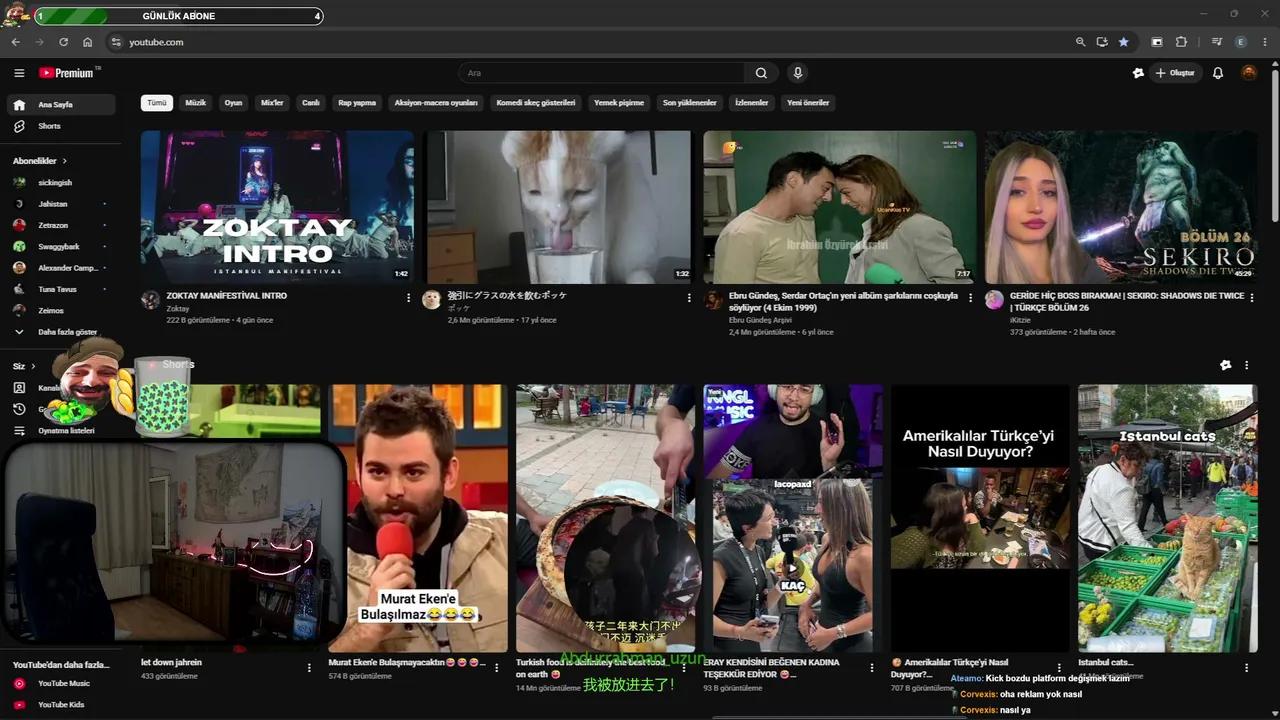Image resolution: width=1280 pixels, height=720 pixels.
Task: Open more options for the cat drinking water video
Action: click(x=689, y=297)
